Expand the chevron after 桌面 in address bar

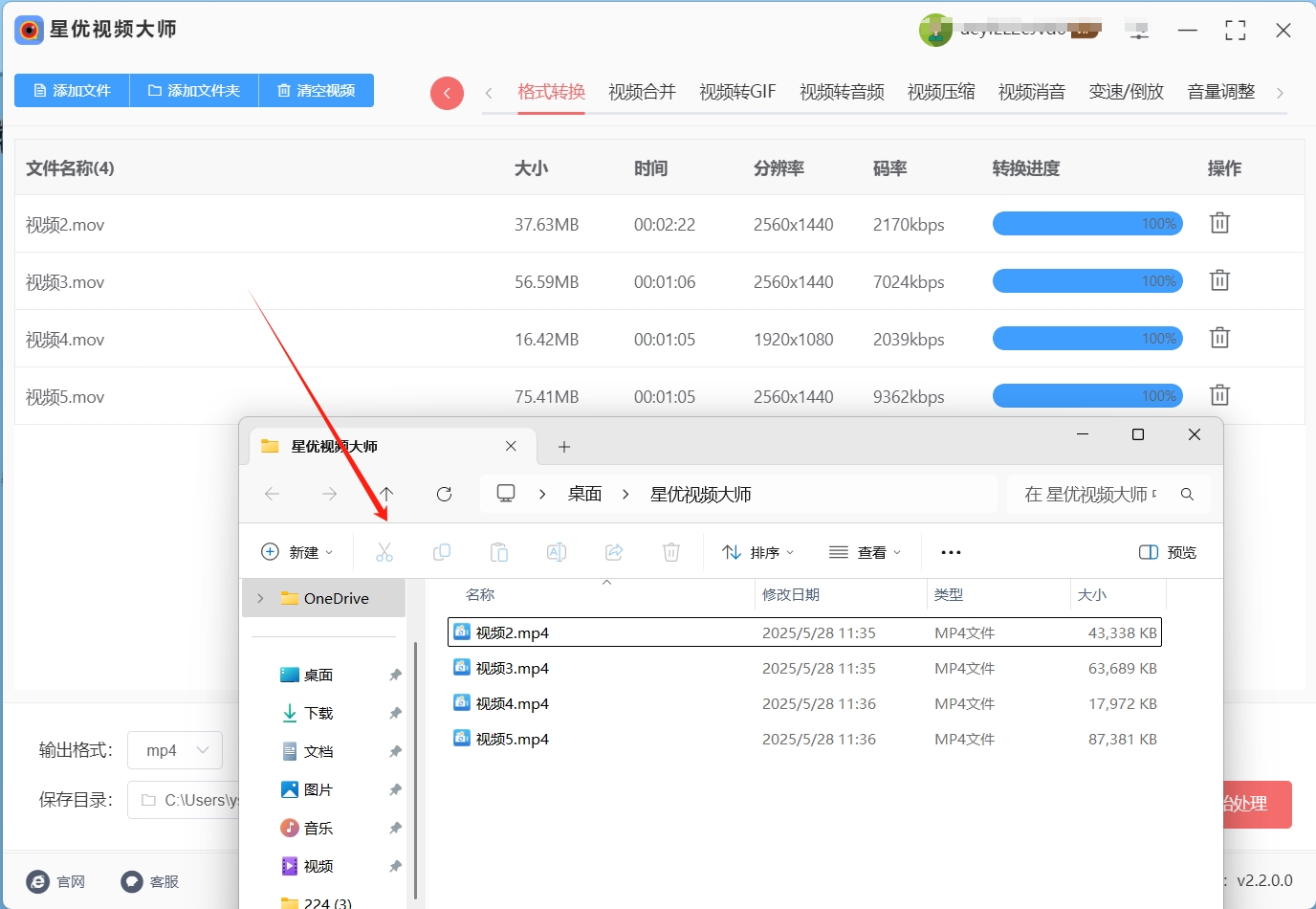pyautogui.click(x=625, y=494)
